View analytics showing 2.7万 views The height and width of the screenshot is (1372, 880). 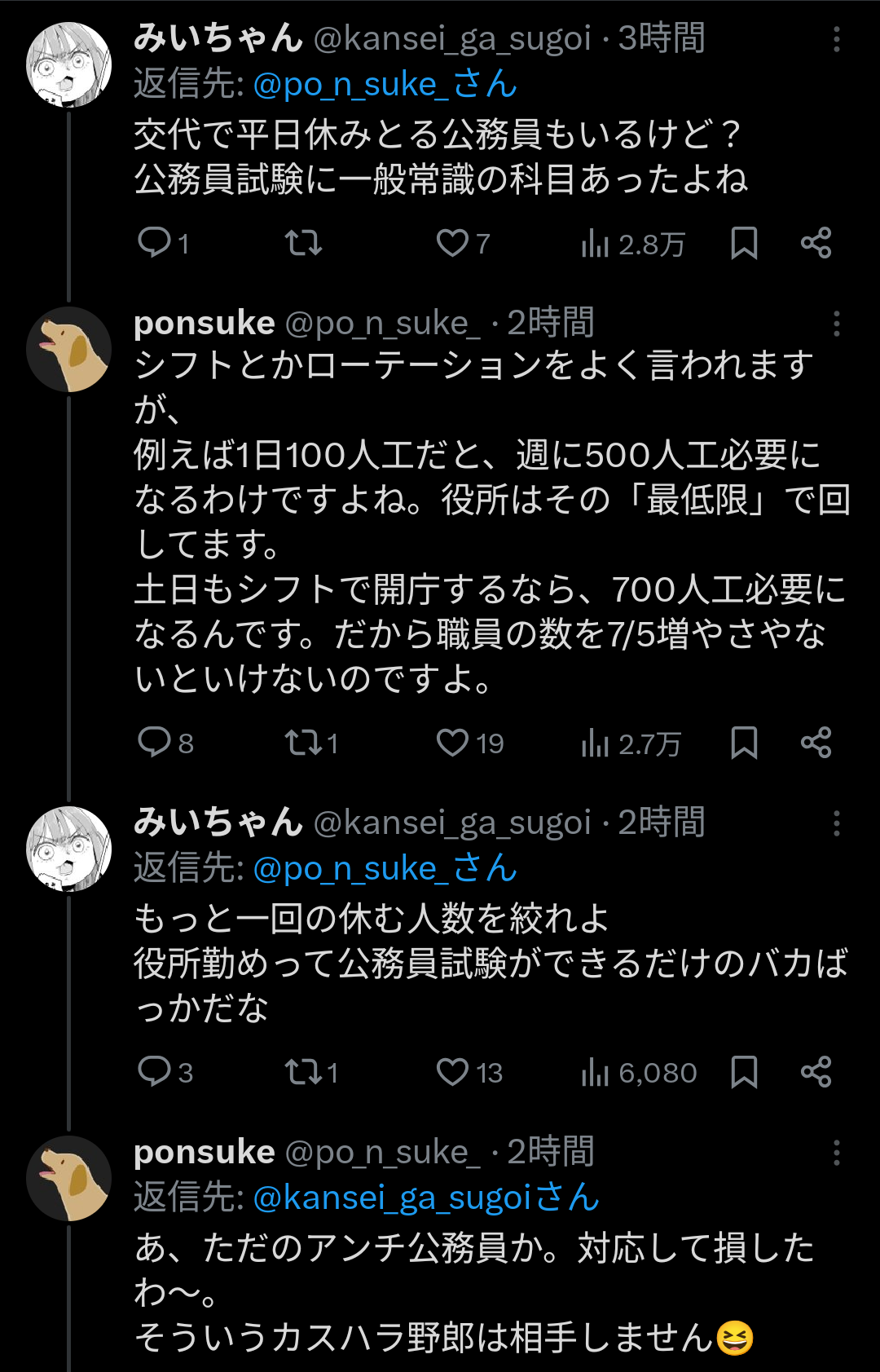(631, 743)
